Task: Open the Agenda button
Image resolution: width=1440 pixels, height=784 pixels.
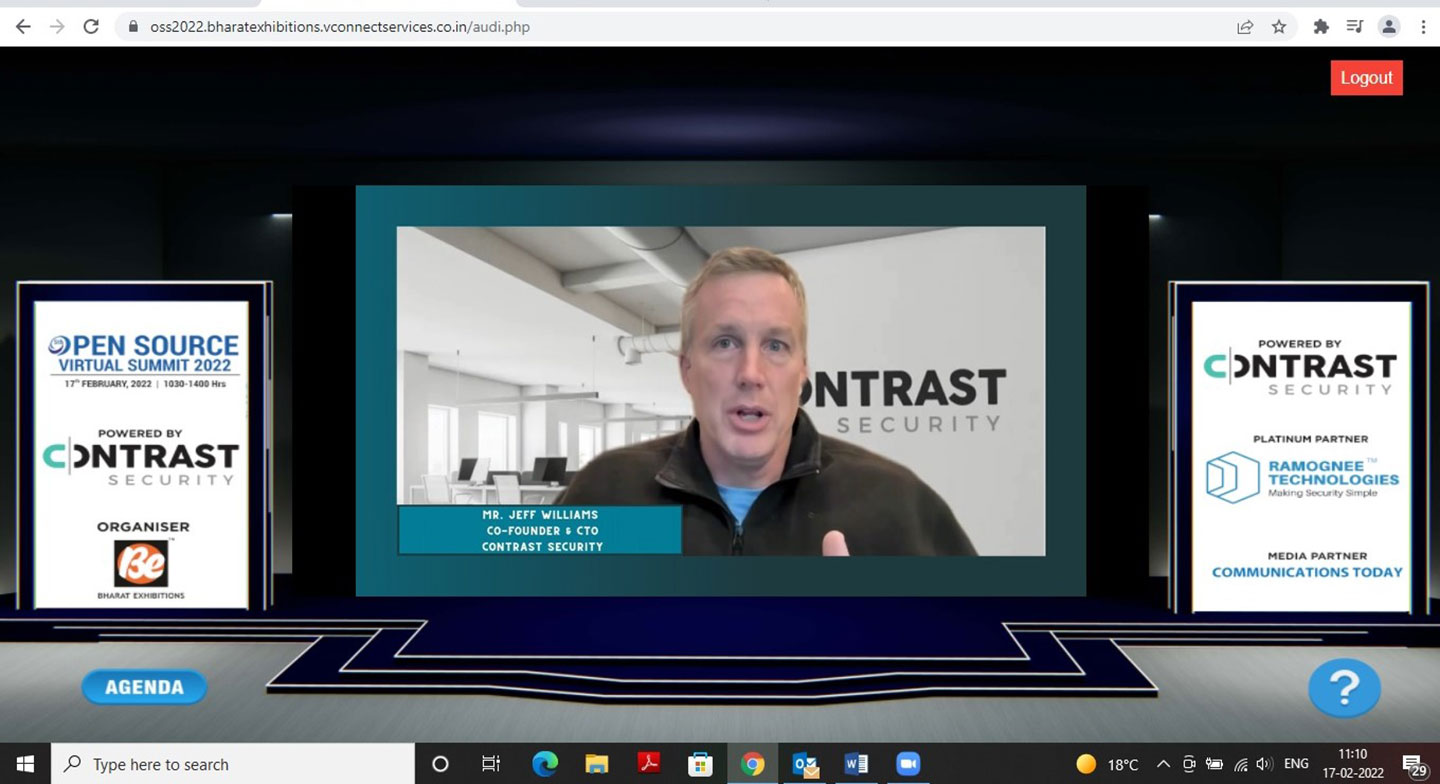Action: click(x=144, y=687)
